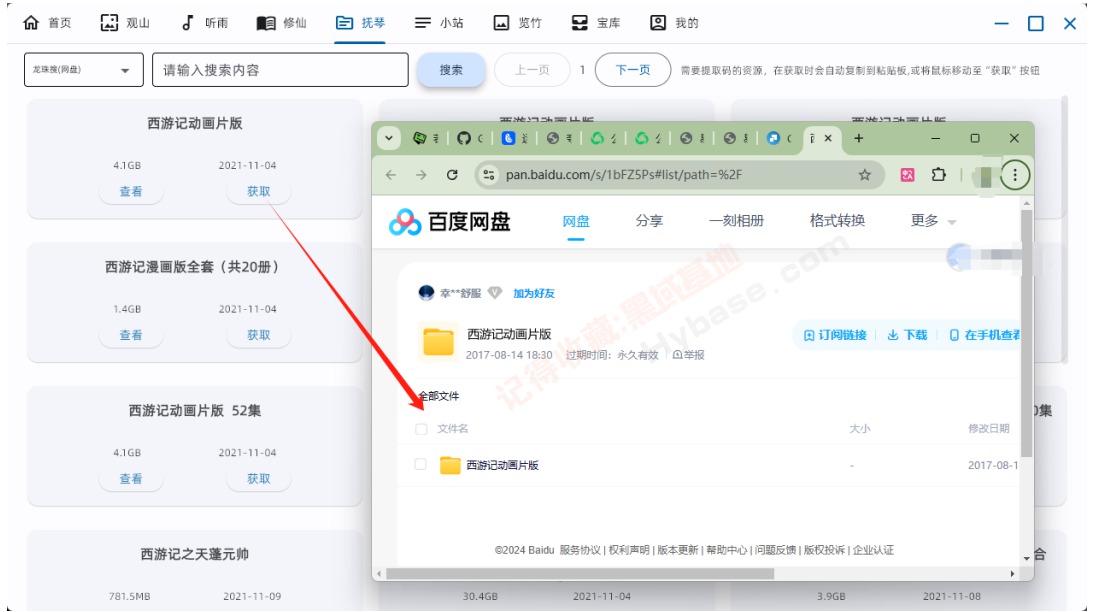Click 查看 for 西游记漫画版全套 card
The width and height of the screenshot is (1094, 612).
click(130, 335)
